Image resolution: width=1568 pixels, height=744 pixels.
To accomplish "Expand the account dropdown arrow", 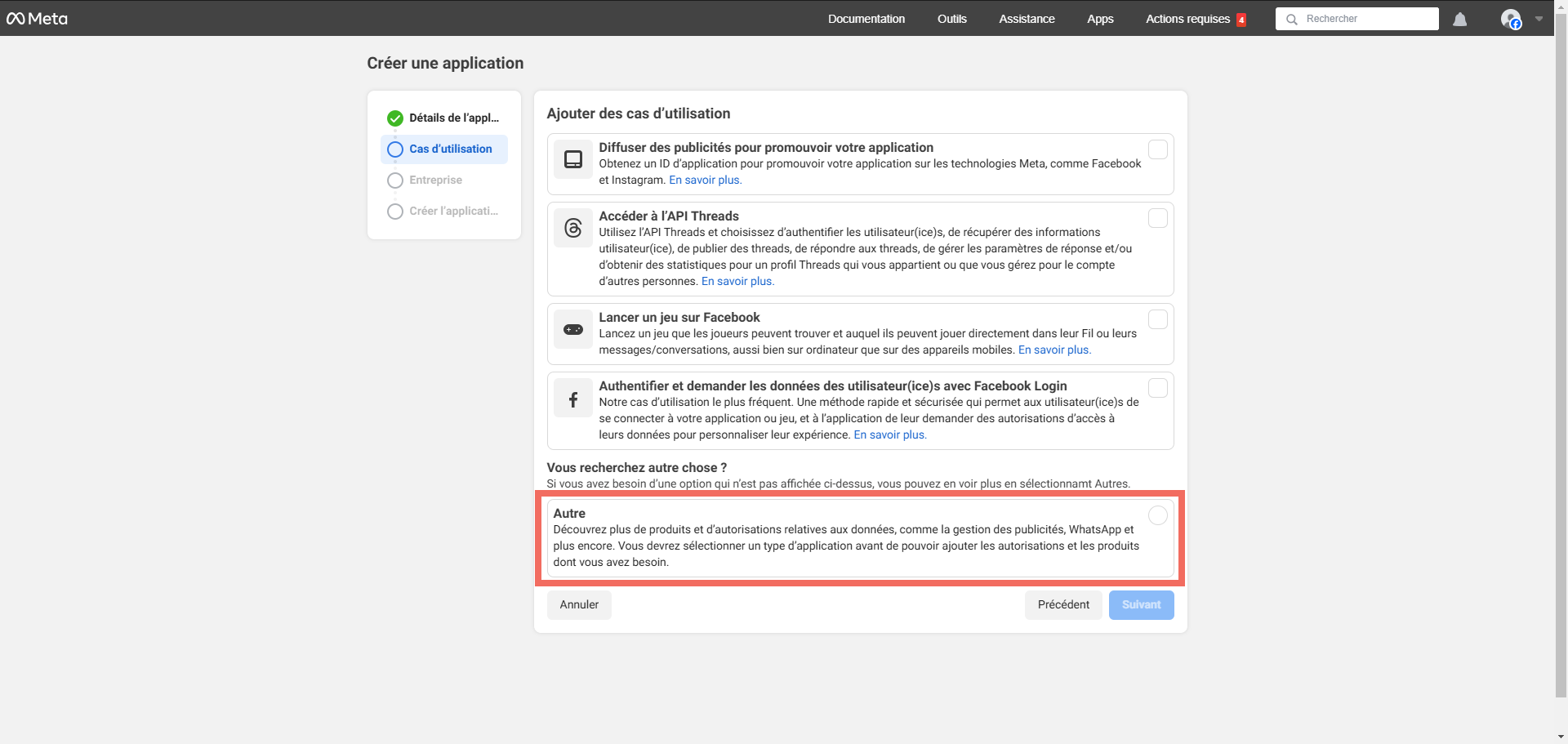I will click(x=1539, y=19).
